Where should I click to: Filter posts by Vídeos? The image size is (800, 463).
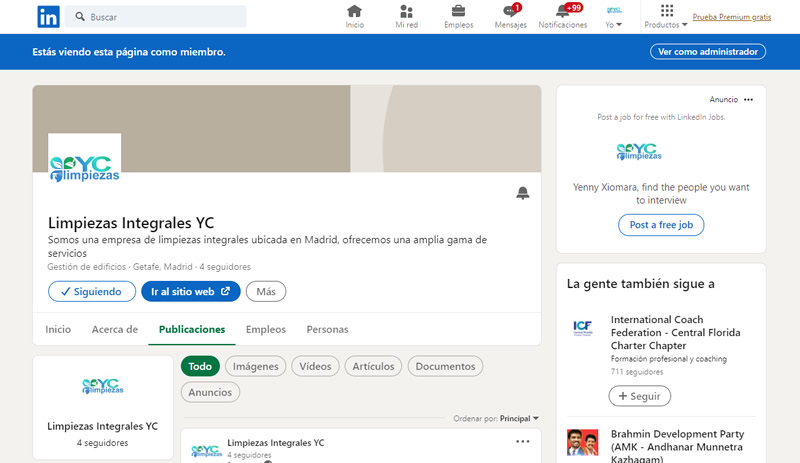click(315, 366)
